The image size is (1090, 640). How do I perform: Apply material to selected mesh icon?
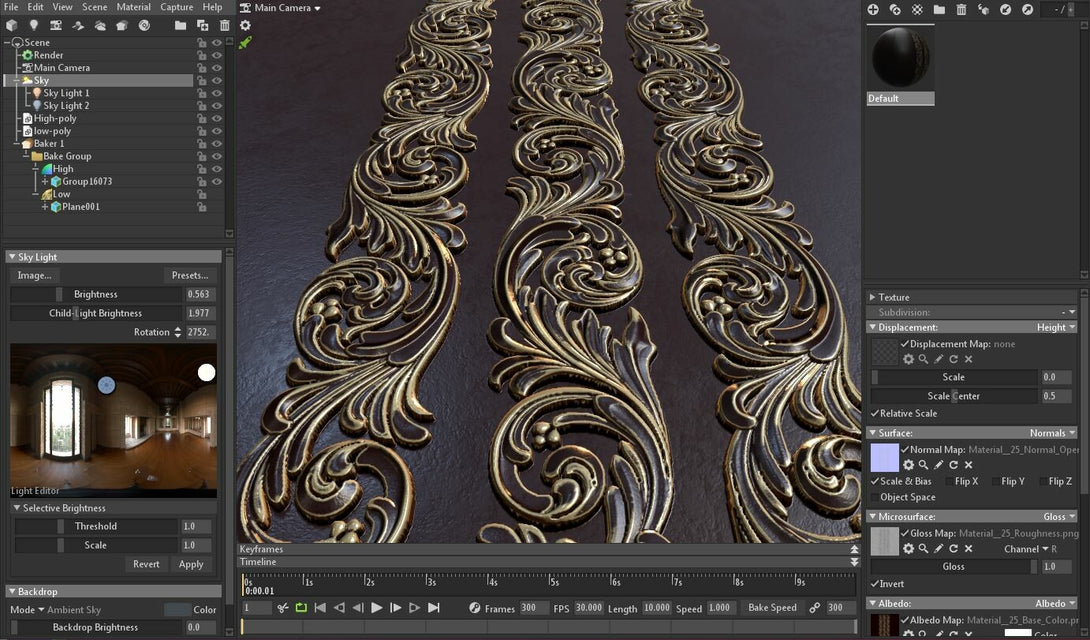coord(983,10)
